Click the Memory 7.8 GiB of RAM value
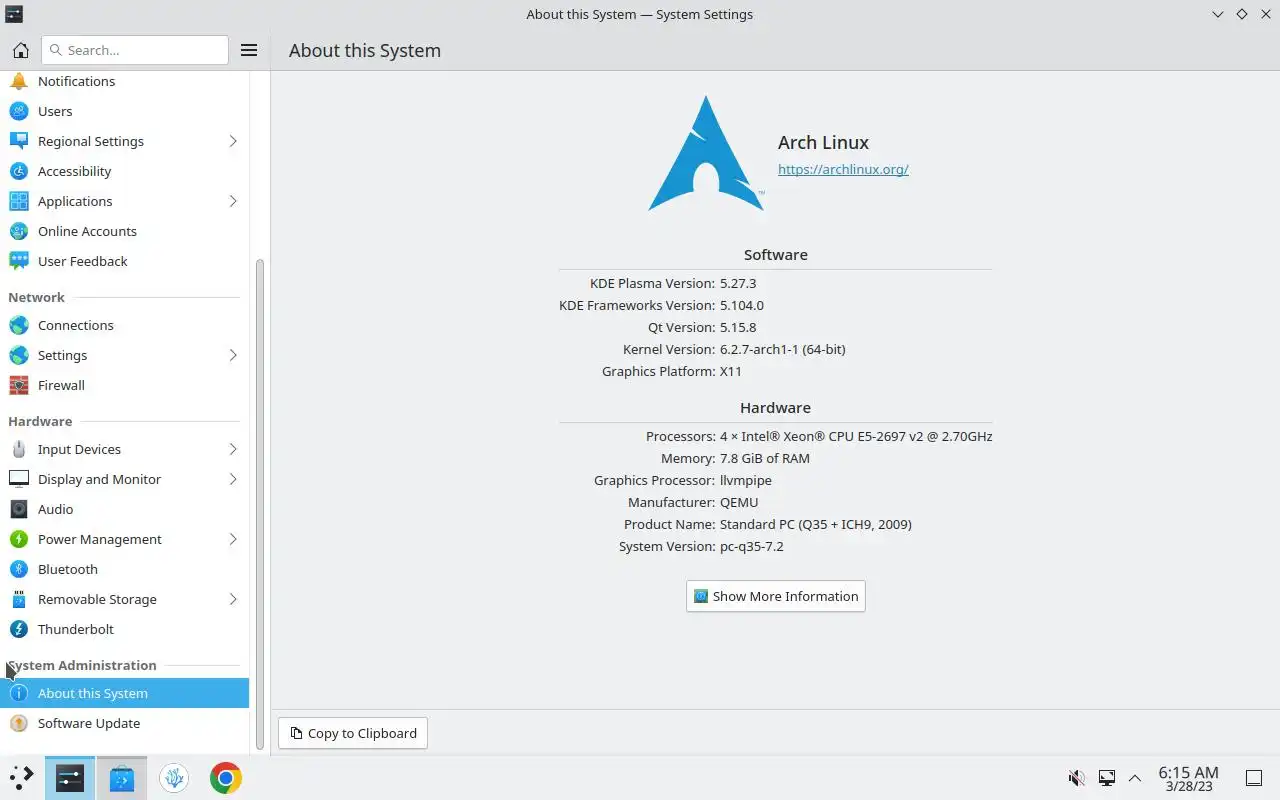The width and height of the screenshot is (1280, 800). [765, 458]
